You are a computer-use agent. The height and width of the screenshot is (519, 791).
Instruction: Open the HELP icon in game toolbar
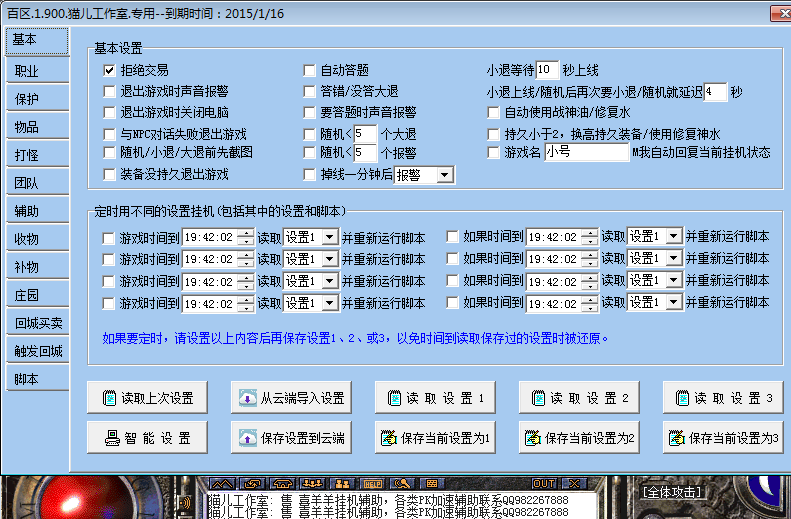coord(372,484)
